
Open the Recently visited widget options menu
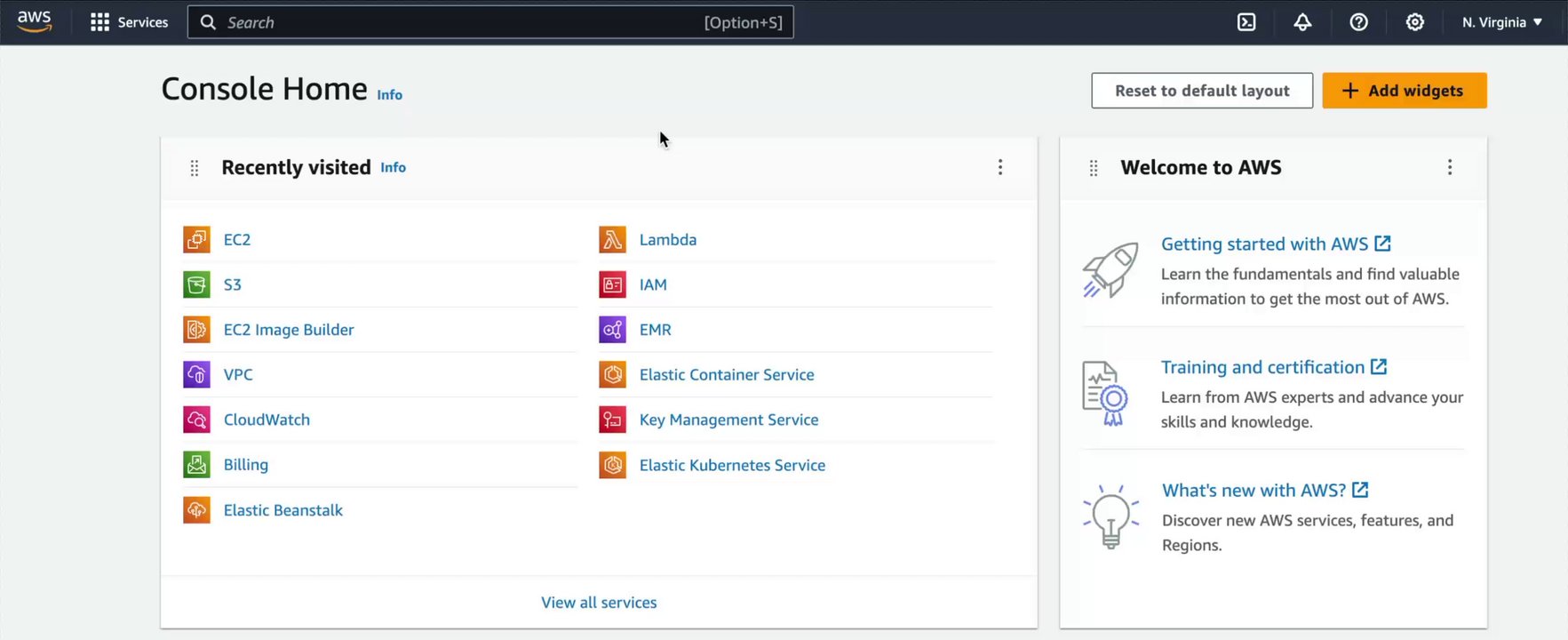[1000, 167]
